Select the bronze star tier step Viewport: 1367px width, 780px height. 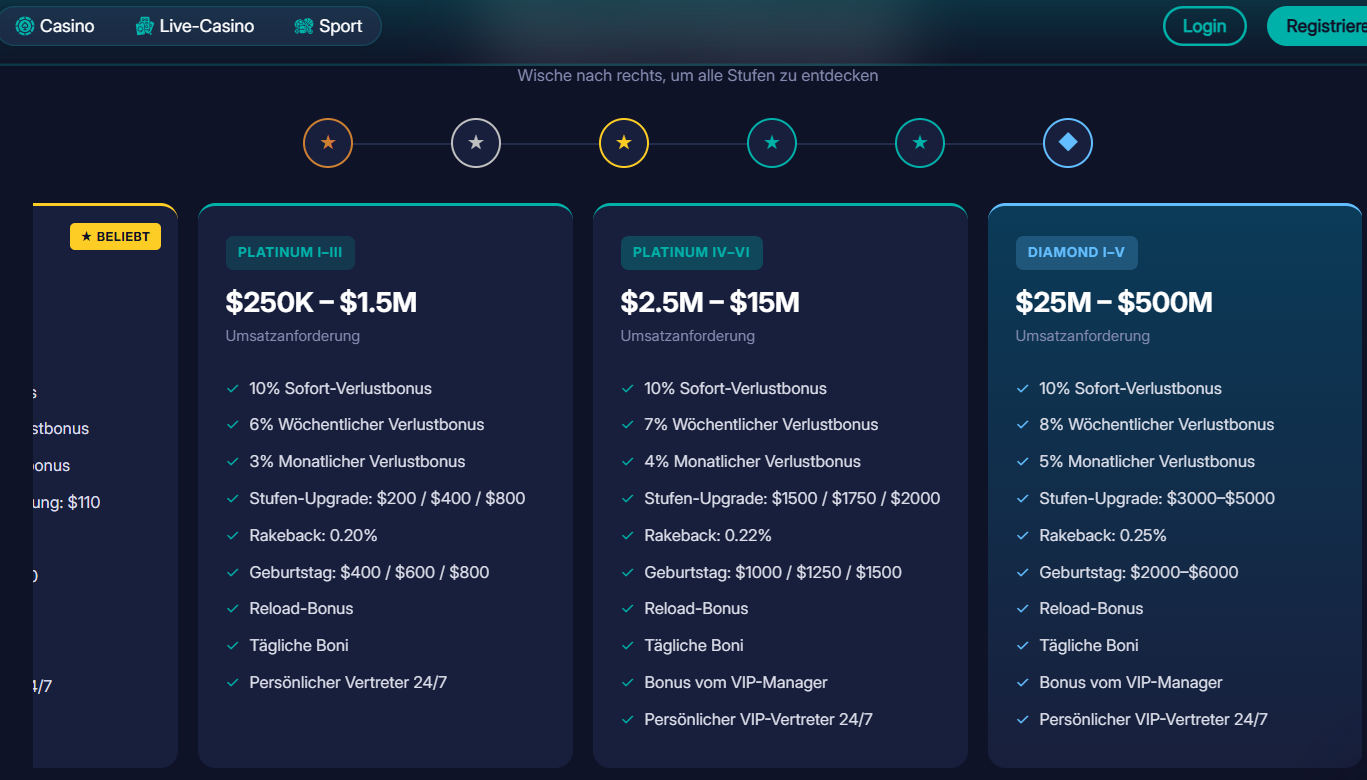tap(328, 143)
